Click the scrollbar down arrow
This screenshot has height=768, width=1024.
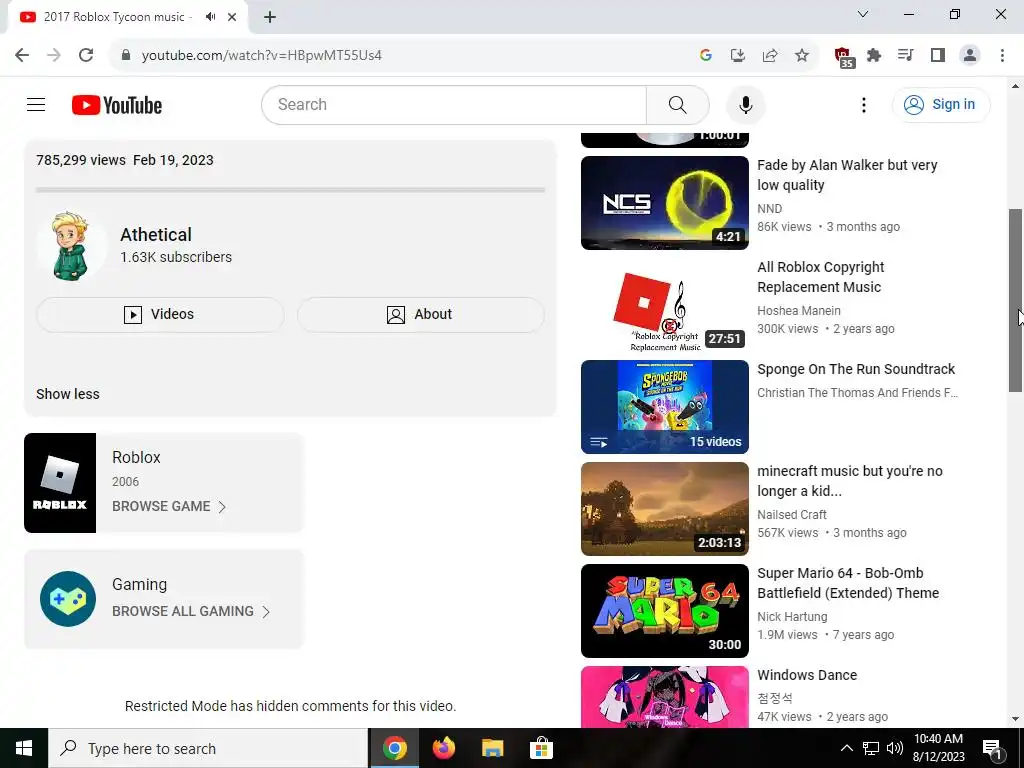click(x=1015, y=719)
